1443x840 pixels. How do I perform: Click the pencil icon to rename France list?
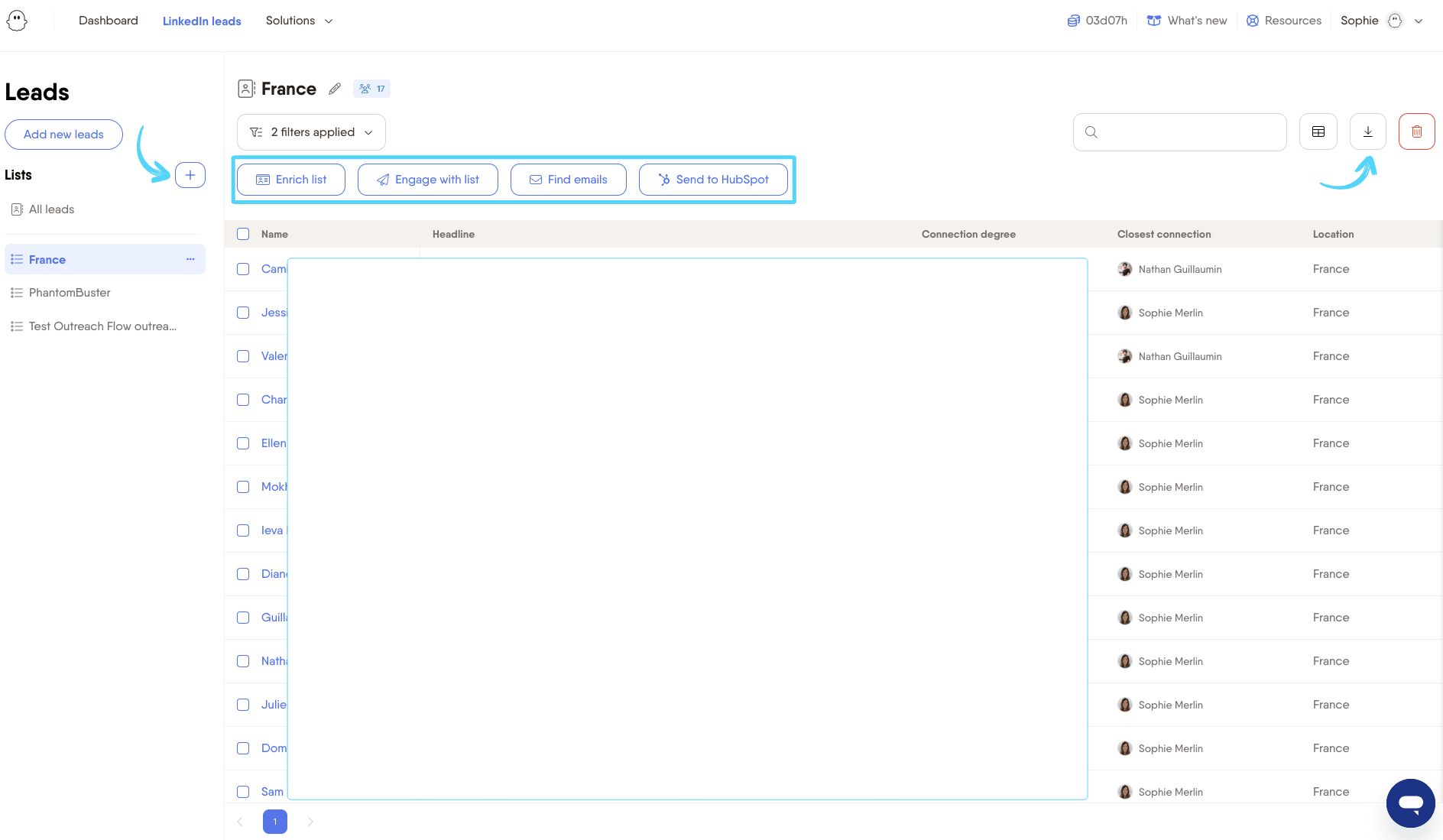pos(335,89)
